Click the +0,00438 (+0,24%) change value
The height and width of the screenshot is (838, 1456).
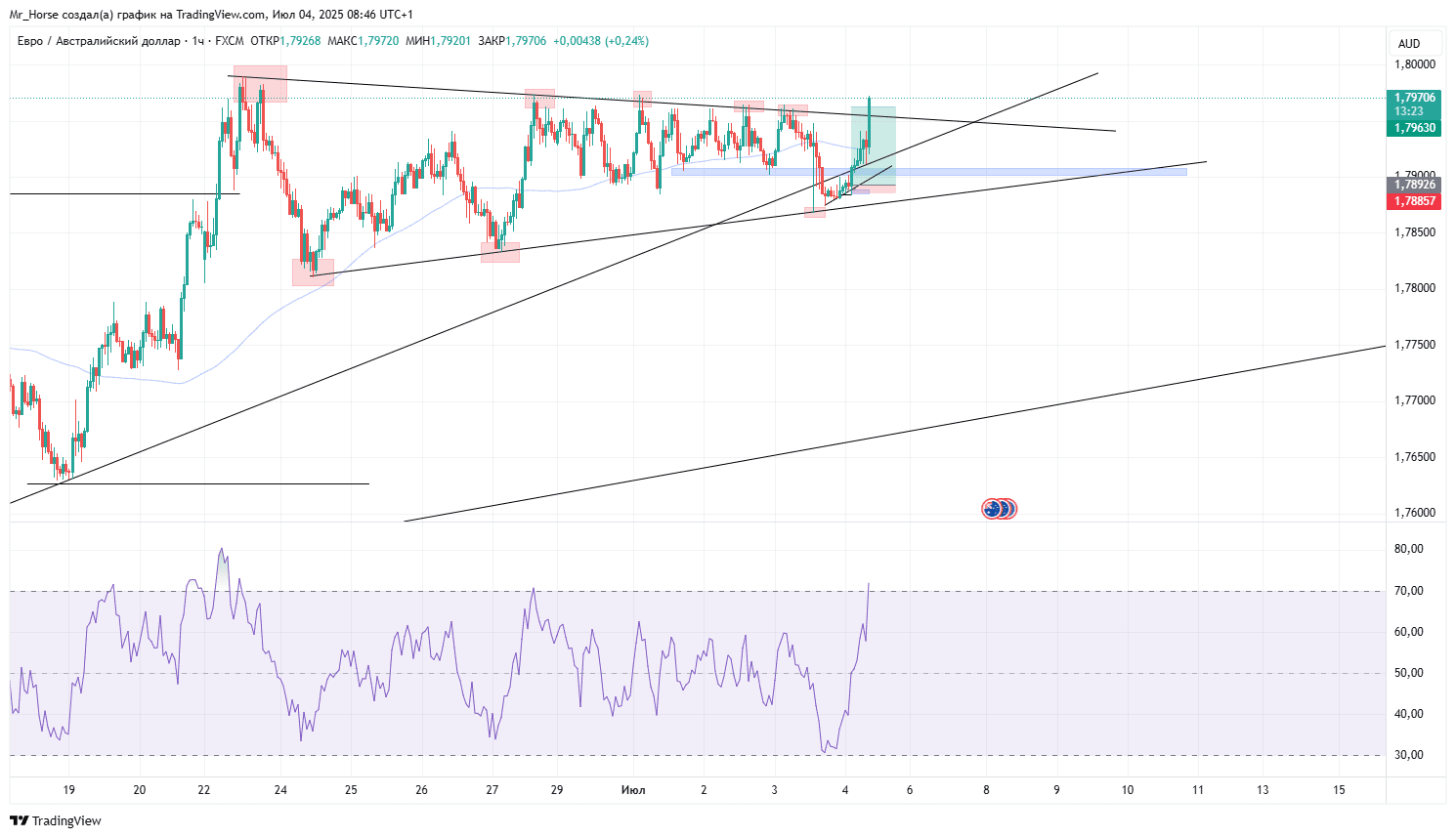tap(600, 41)
